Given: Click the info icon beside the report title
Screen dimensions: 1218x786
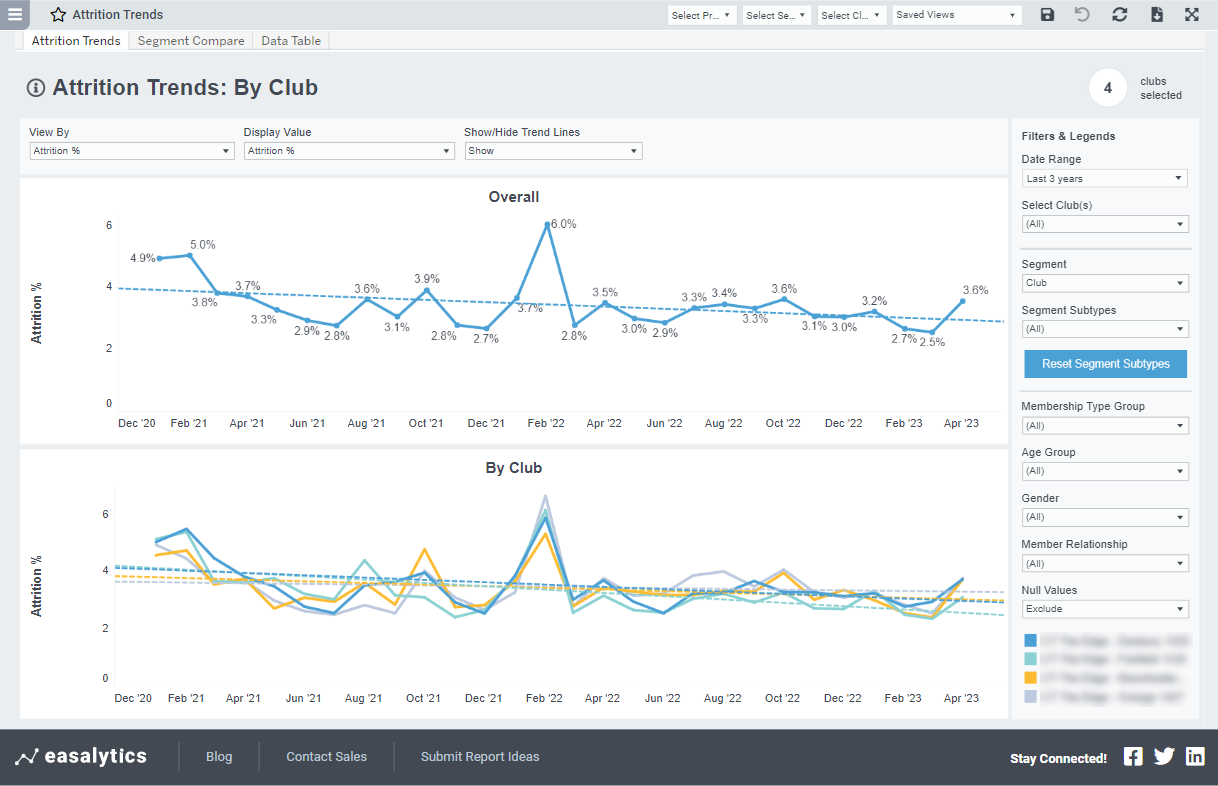Looking at the screenshot, I should point(35,88).
